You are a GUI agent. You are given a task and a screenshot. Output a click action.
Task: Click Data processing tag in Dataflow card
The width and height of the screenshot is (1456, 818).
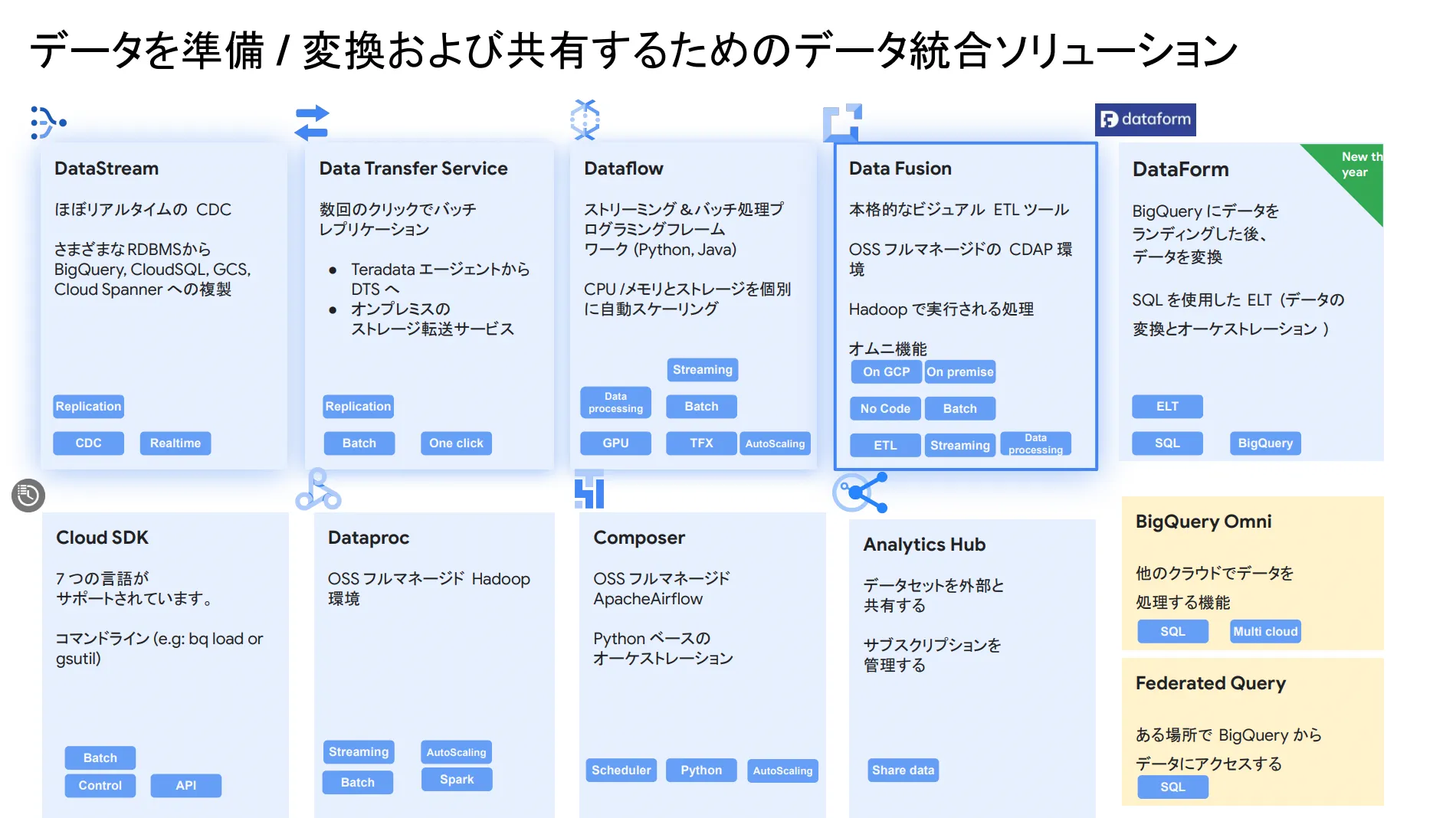615,402
